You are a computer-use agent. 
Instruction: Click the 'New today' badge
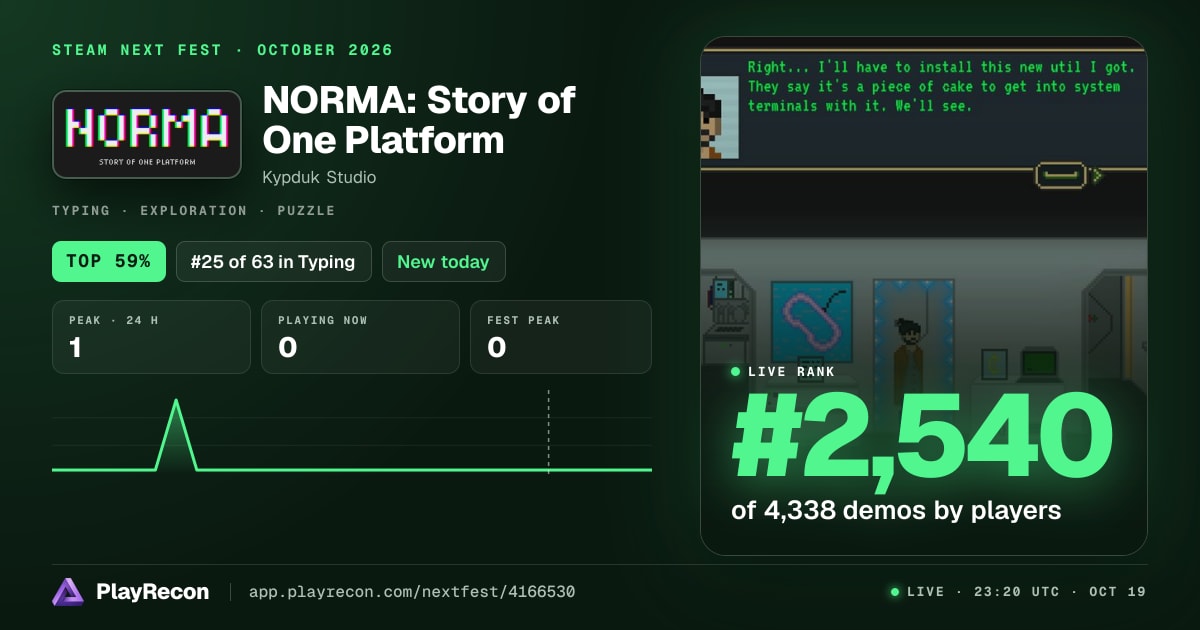(443, 262)
